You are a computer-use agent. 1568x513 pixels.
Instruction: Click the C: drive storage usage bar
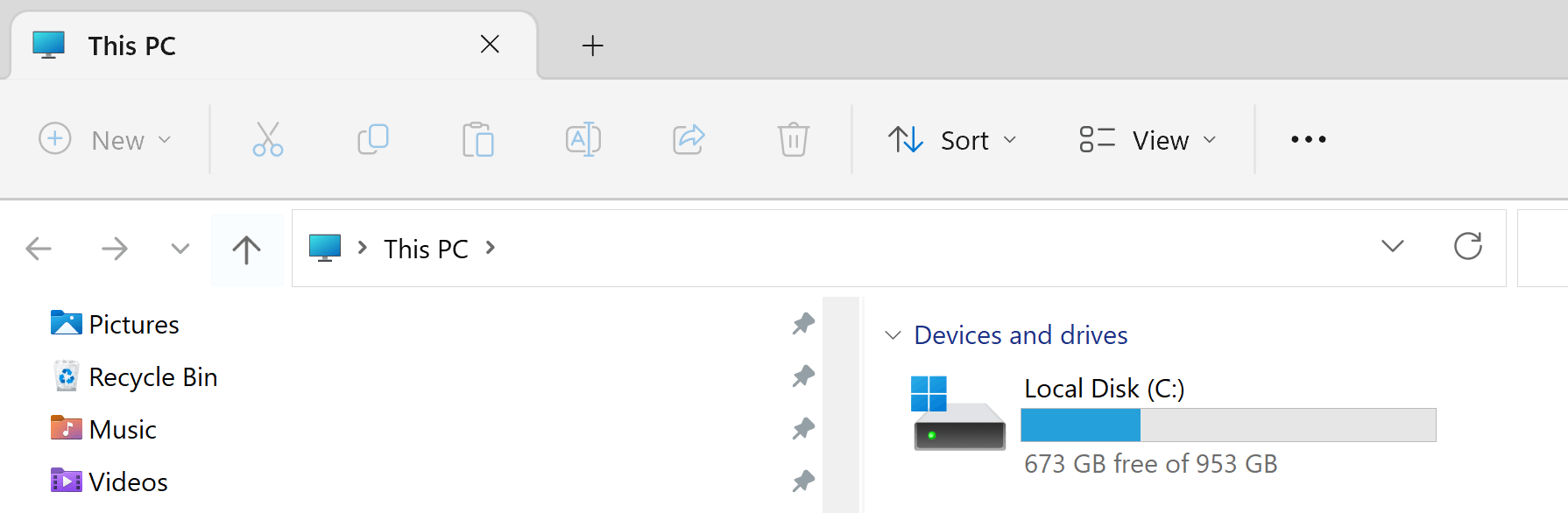click(x=1228, y=425)
